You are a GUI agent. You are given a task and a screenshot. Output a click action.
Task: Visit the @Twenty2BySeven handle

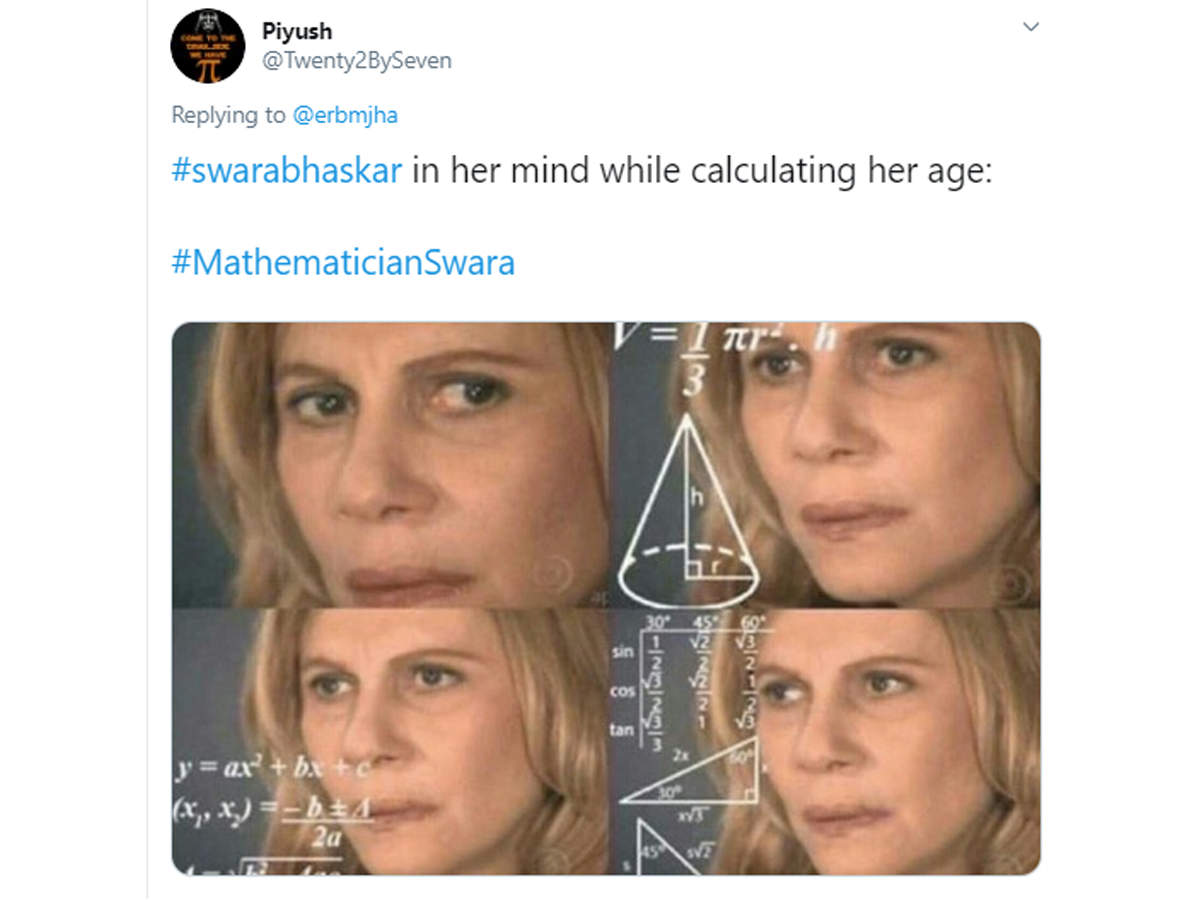(357, 61)
